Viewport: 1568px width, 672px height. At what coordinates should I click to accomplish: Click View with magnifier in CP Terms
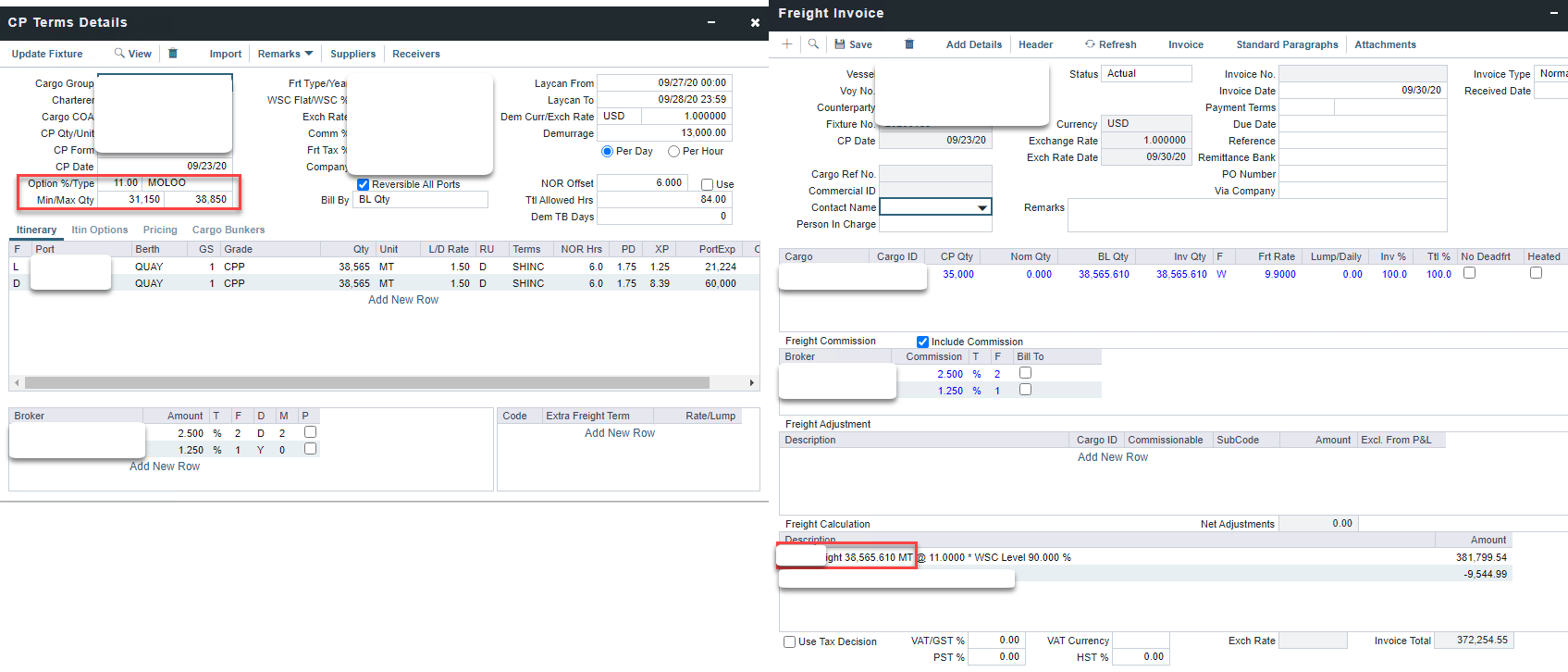[132, 54]
